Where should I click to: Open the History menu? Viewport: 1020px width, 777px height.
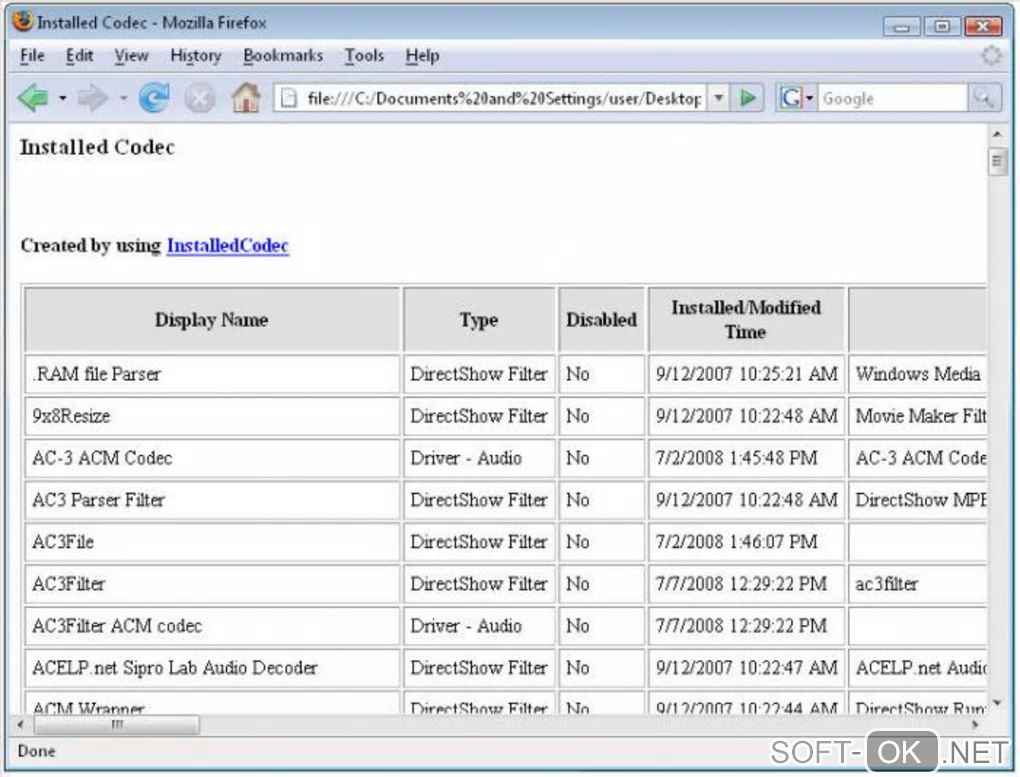196,56
